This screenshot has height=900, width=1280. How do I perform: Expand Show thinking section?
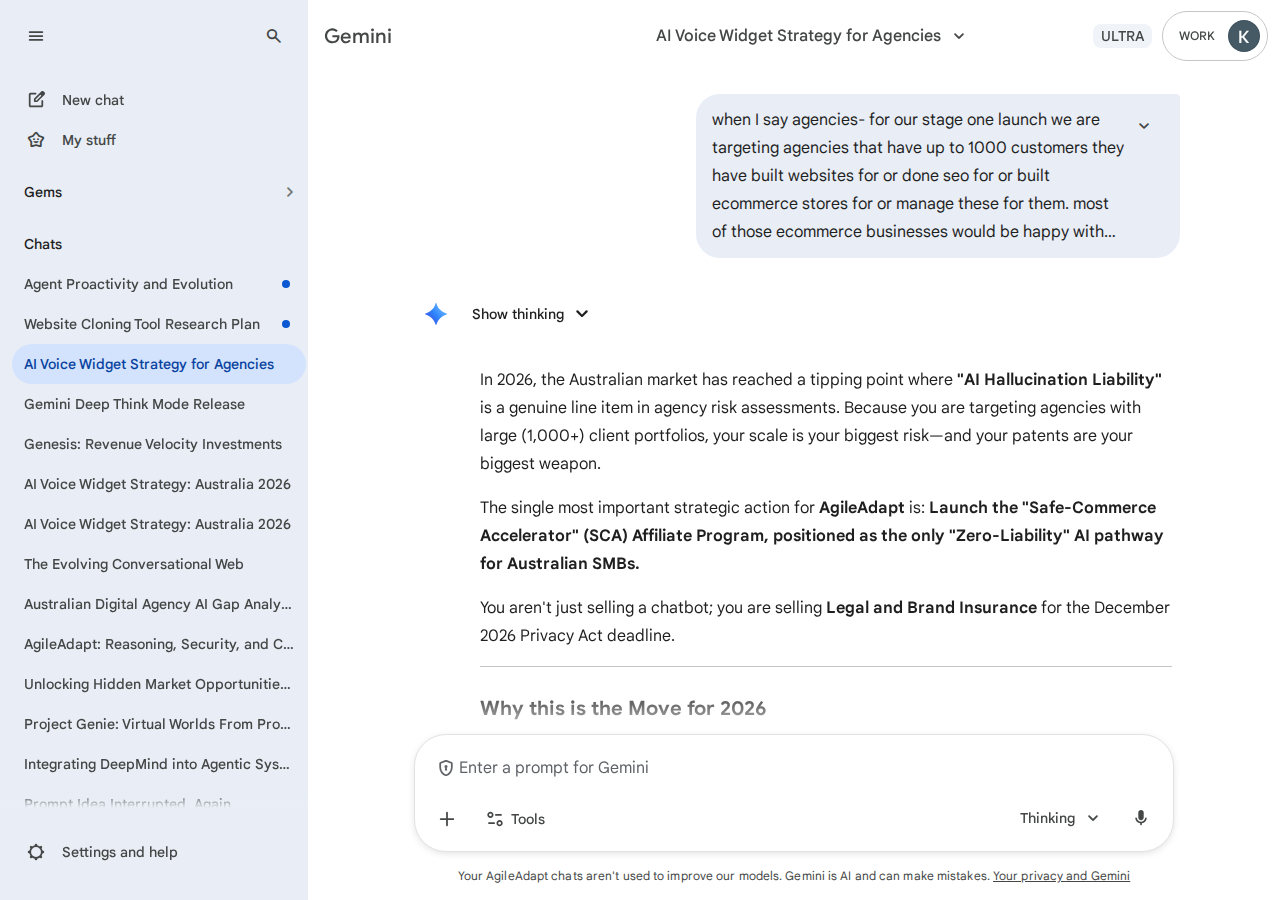pyautogui.click(x=531, y=314)
